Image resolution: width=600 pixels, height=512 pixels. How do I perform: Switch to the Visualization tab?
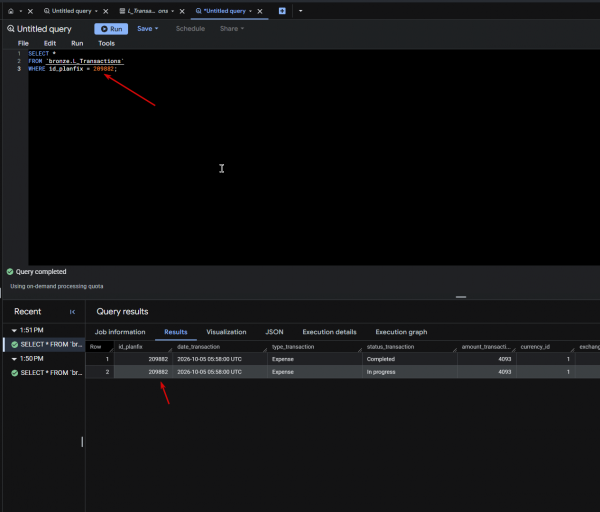(226, 332)
